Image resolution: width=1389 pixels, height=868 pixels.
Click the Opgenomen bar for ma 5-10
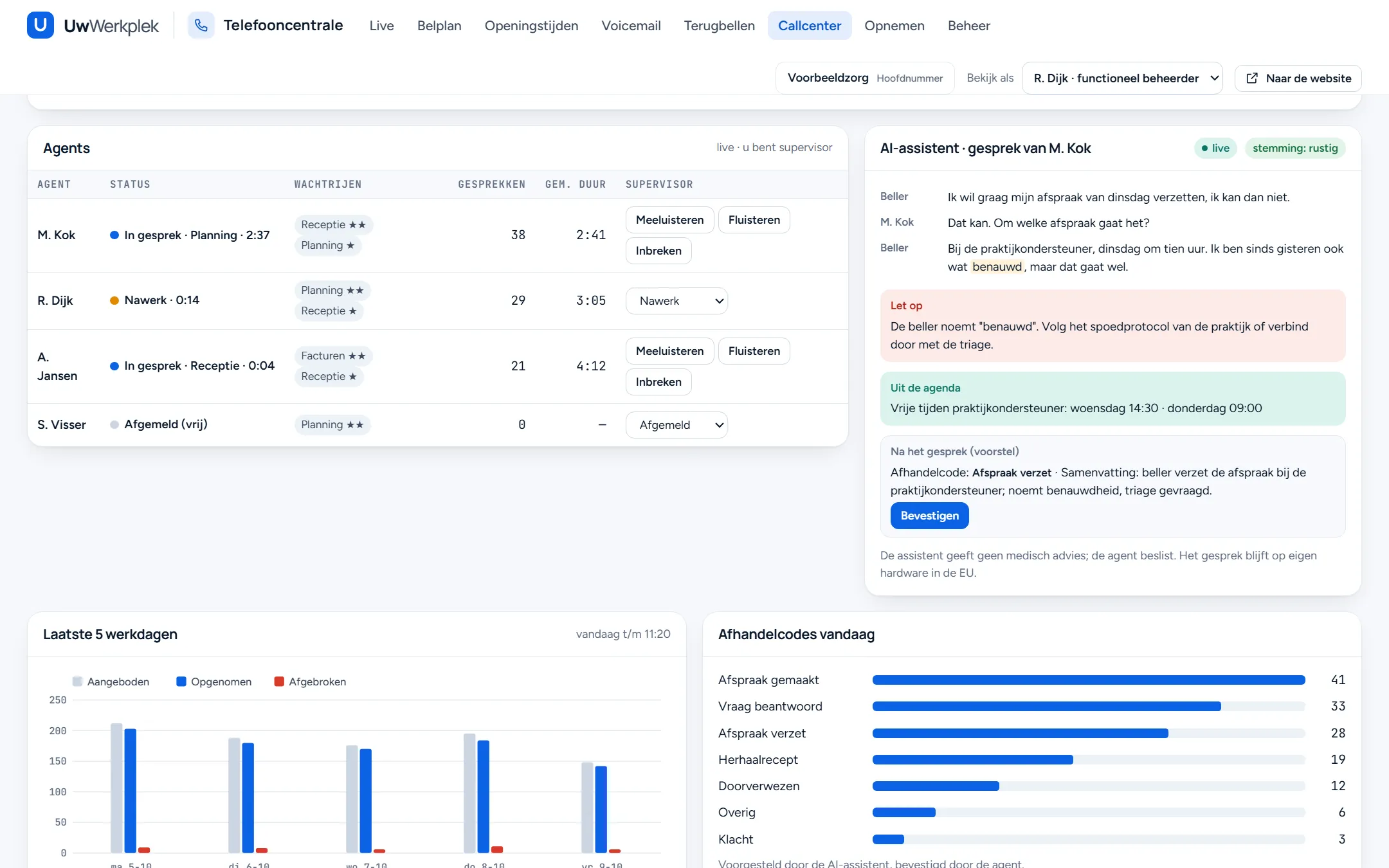[130, 791]
